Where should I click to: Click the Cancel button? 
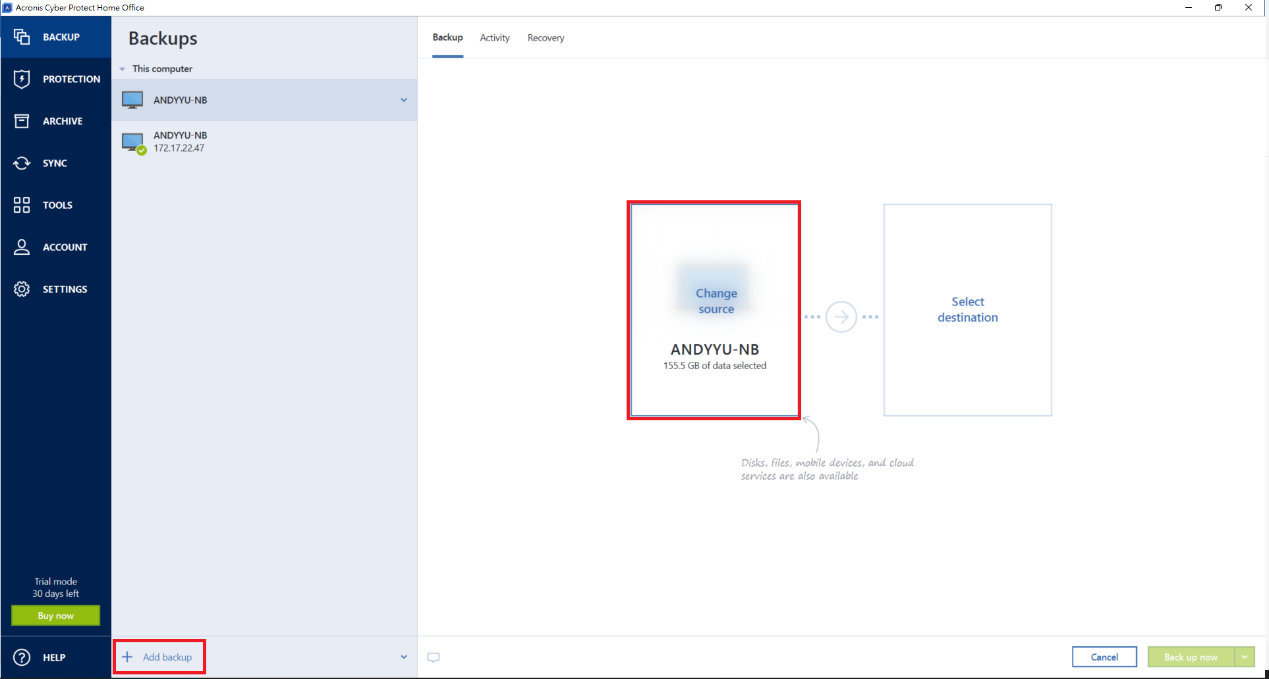1104,657
